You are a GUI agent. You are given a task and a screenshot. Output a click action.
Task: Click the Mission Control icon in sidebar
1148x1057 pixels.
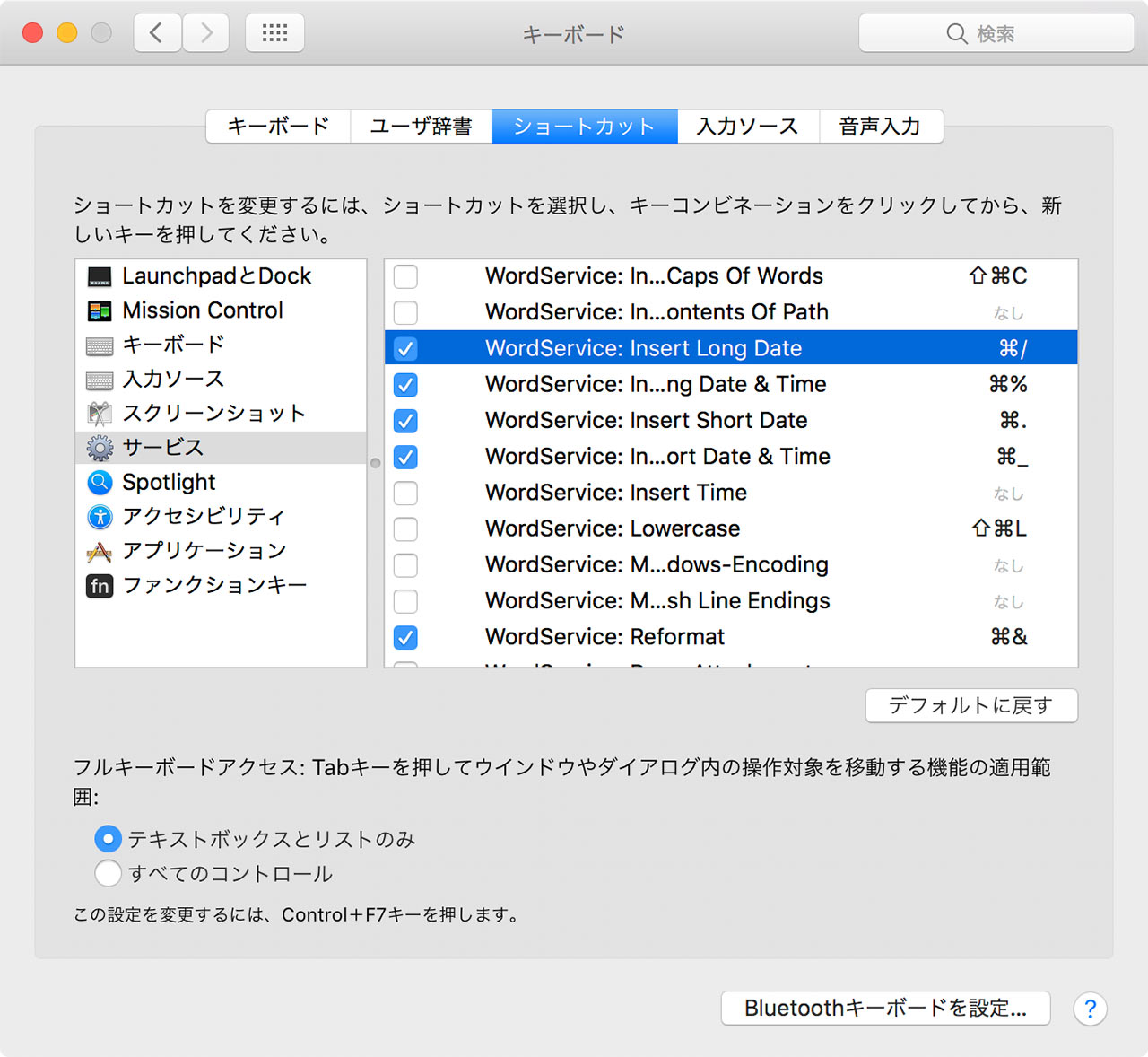[100, 311]
